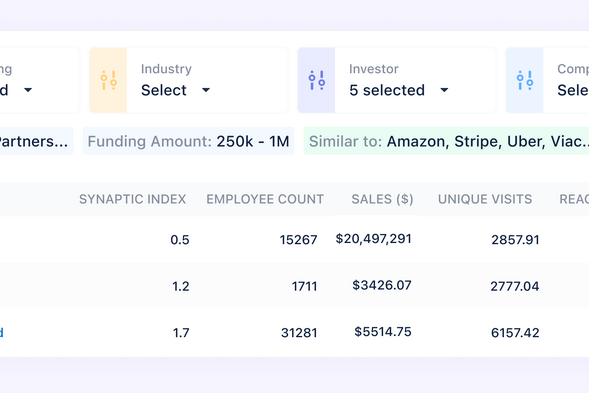Screen dimensions: 589x393
Task: Expand the Industry Select dropdown arrow
Action: coord(206,90)
